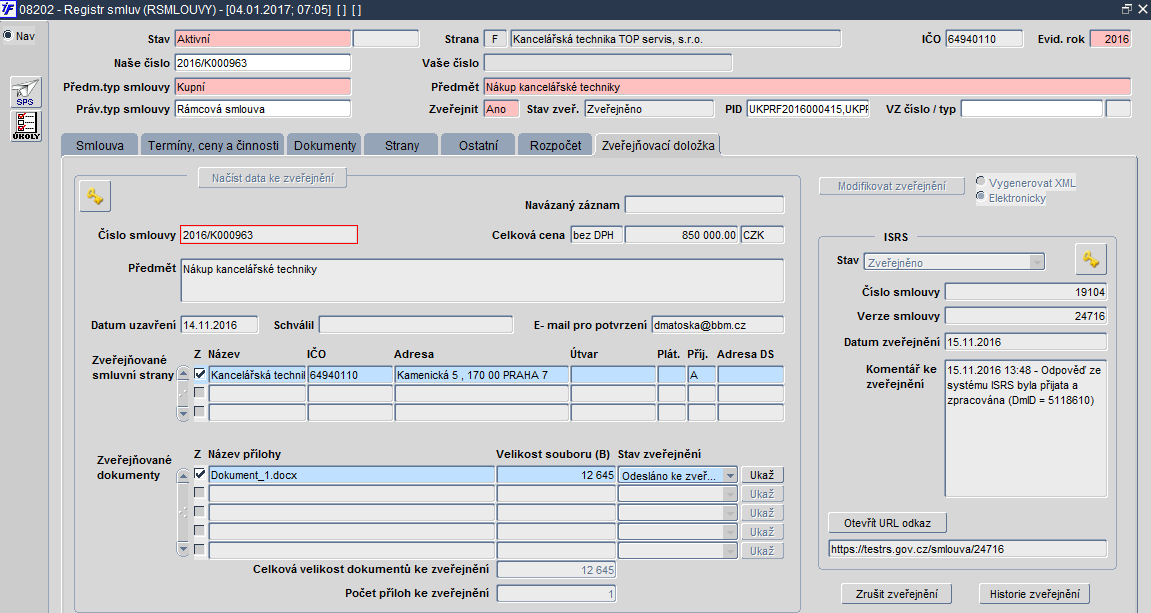The width and height of the screenshot is (1151, 613).
Task: Click Otevřít URL odkaz button
Action: (x=887, y=523)
